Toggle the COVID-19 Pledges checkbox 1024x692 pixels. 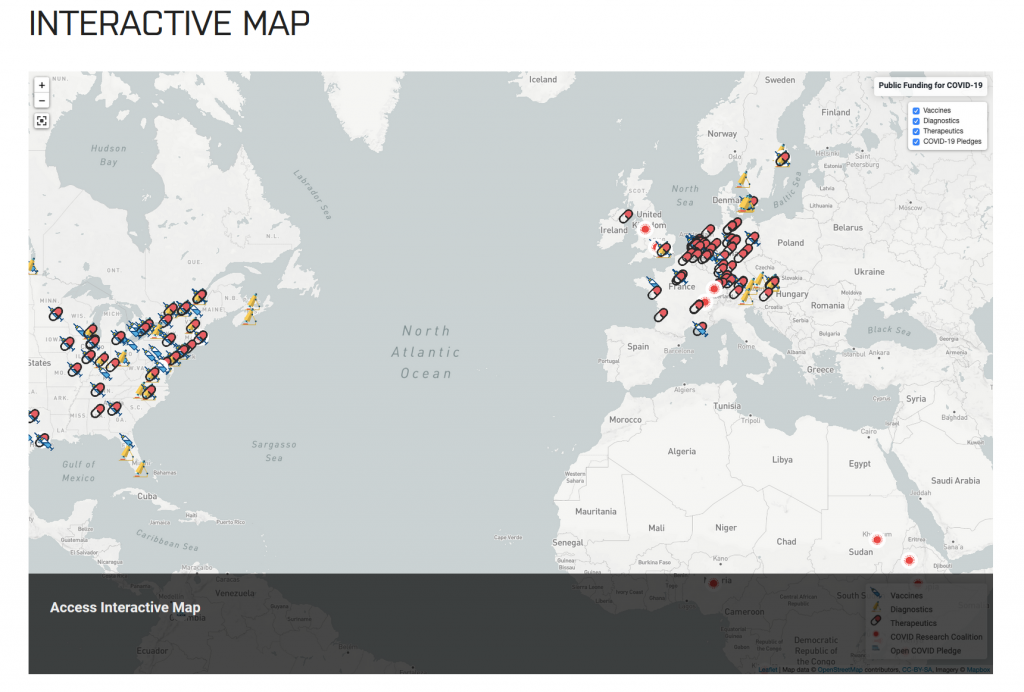tap(916, 142)
